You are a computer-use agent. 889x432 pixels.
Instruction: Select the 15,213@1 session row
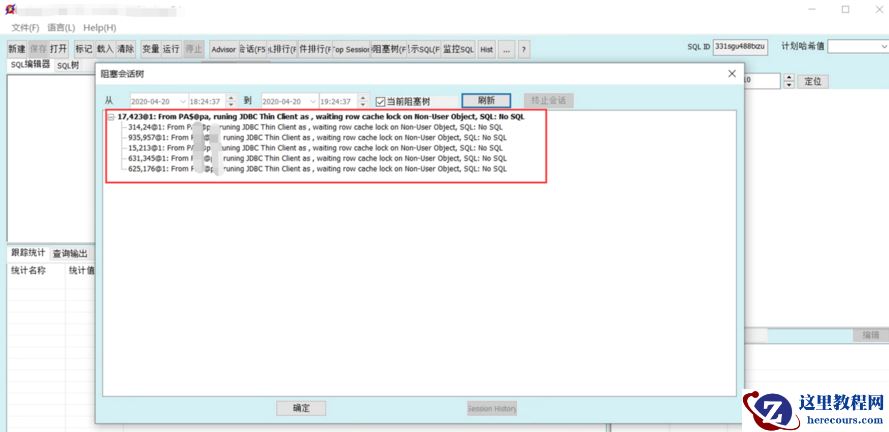(315, 148)
